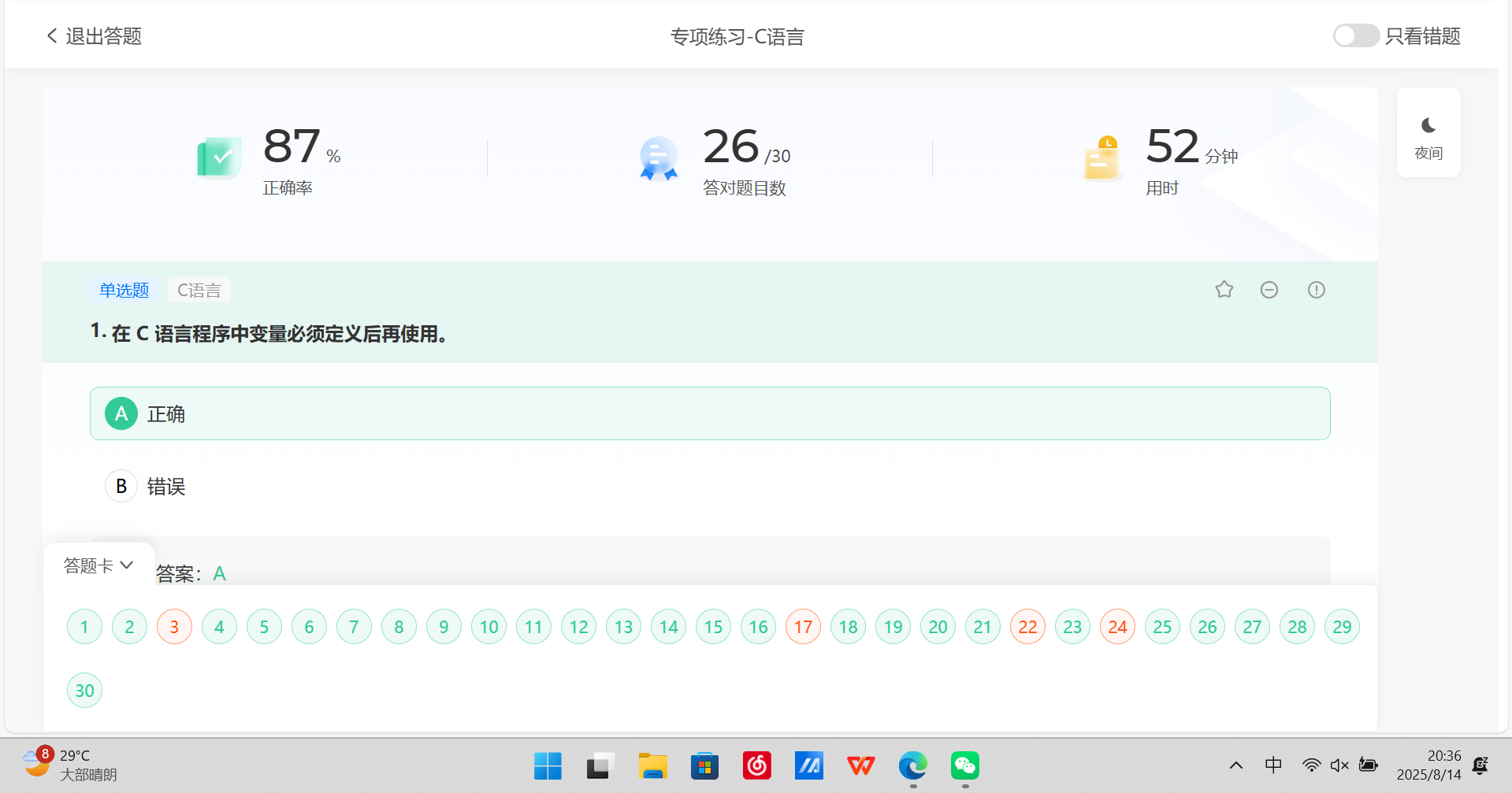Open the input method 中 indicator
This screenshot has height=793, width=1512.
click(1273, 765)
